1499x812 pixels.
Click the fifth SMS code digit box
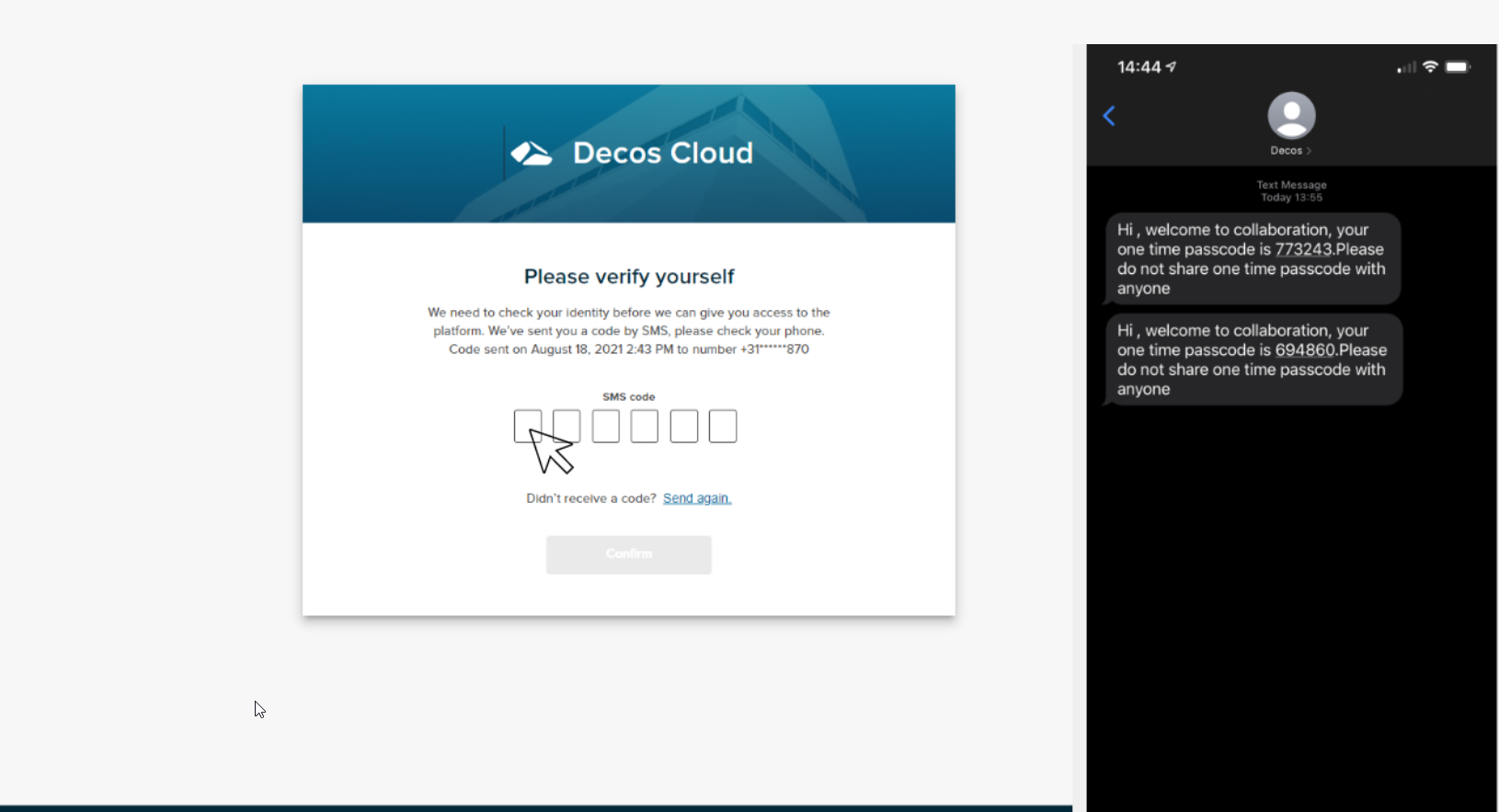pos(684,426)
